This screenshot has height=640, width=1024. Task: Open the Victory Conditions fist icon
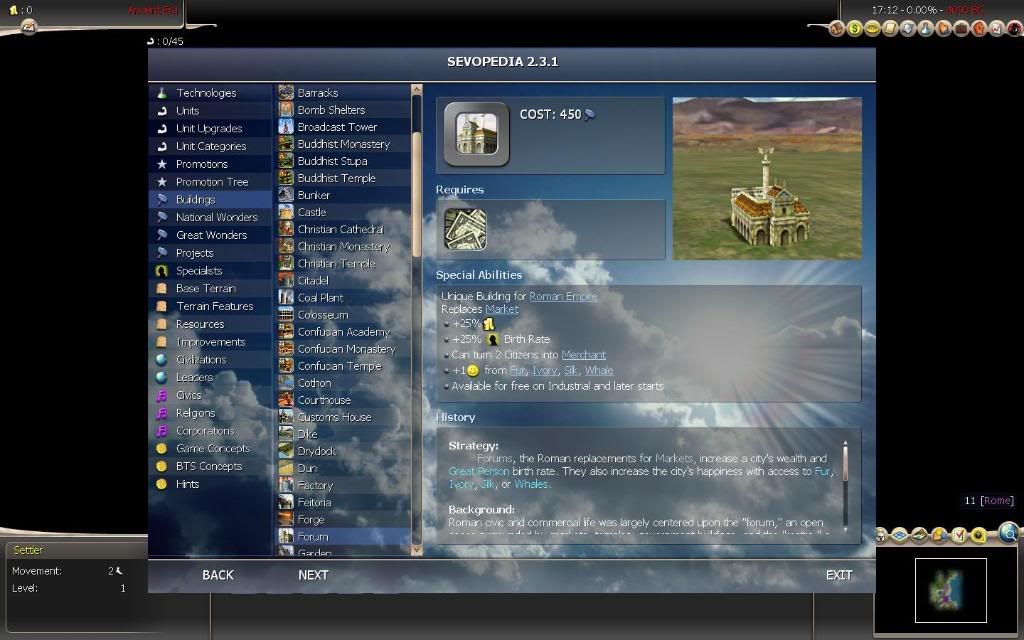point(979,28)
